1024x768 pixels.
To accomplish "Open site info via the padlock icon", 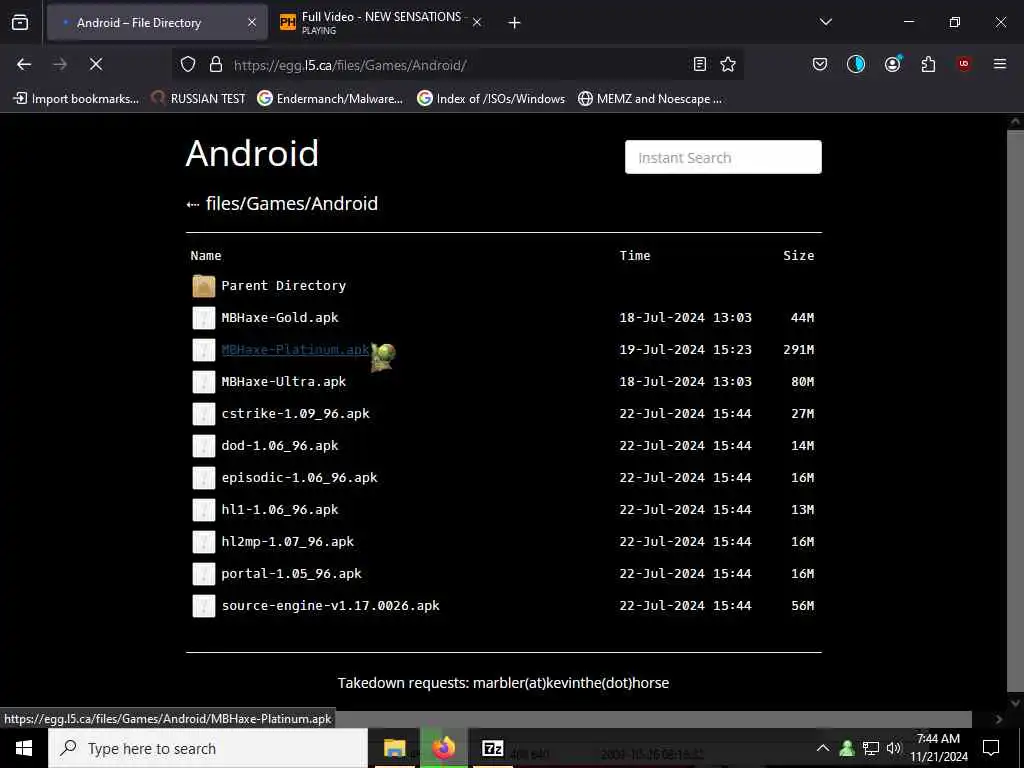I will tap(216, 64).
